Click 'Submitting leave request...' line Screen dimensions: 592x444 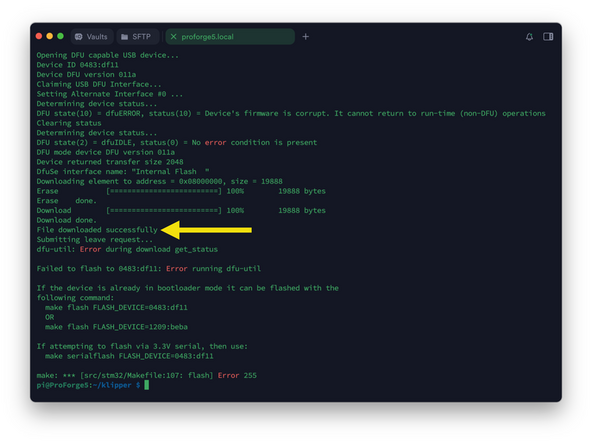(95, 240)
